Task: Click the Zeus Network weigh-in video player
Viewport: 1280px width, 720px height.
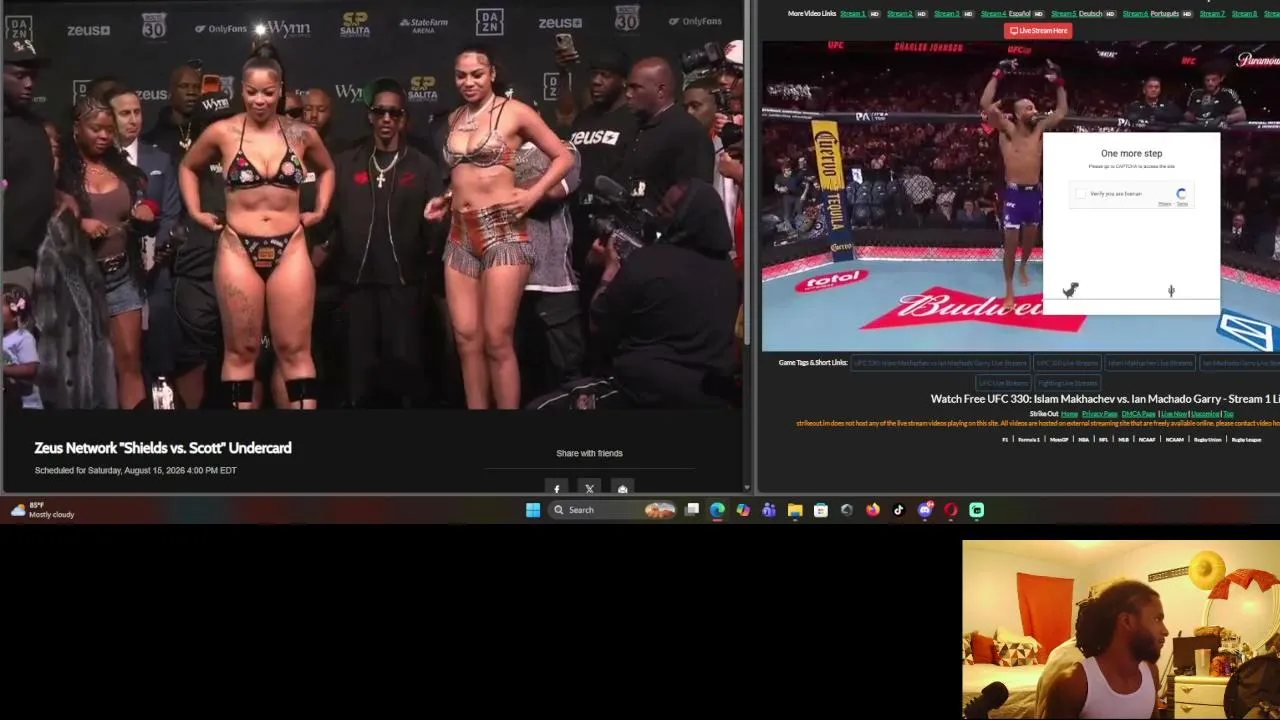Action: point(371,205)
